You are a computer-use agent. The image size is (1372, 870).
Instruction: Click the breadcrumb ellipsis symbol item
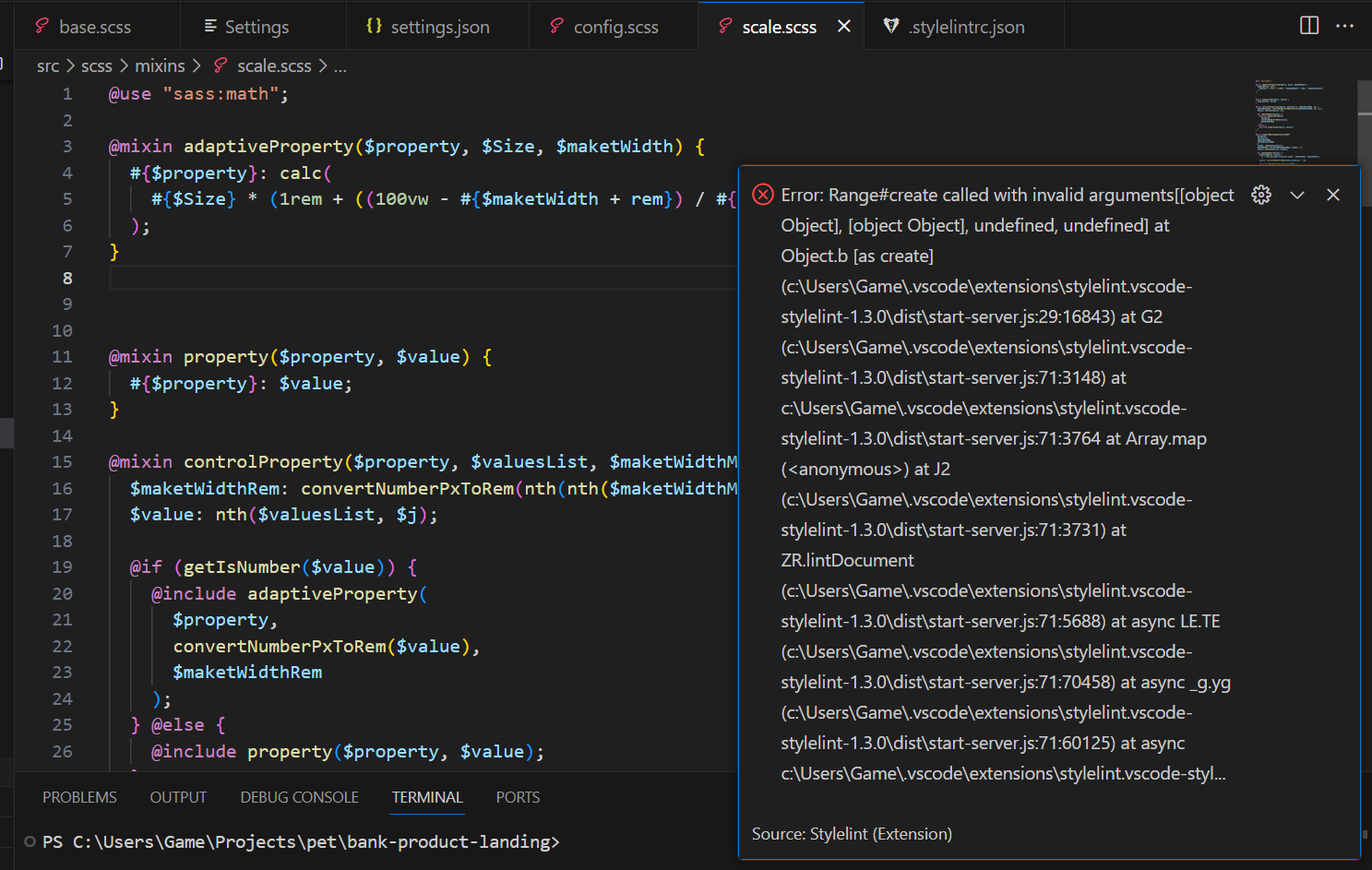point(340,66)
